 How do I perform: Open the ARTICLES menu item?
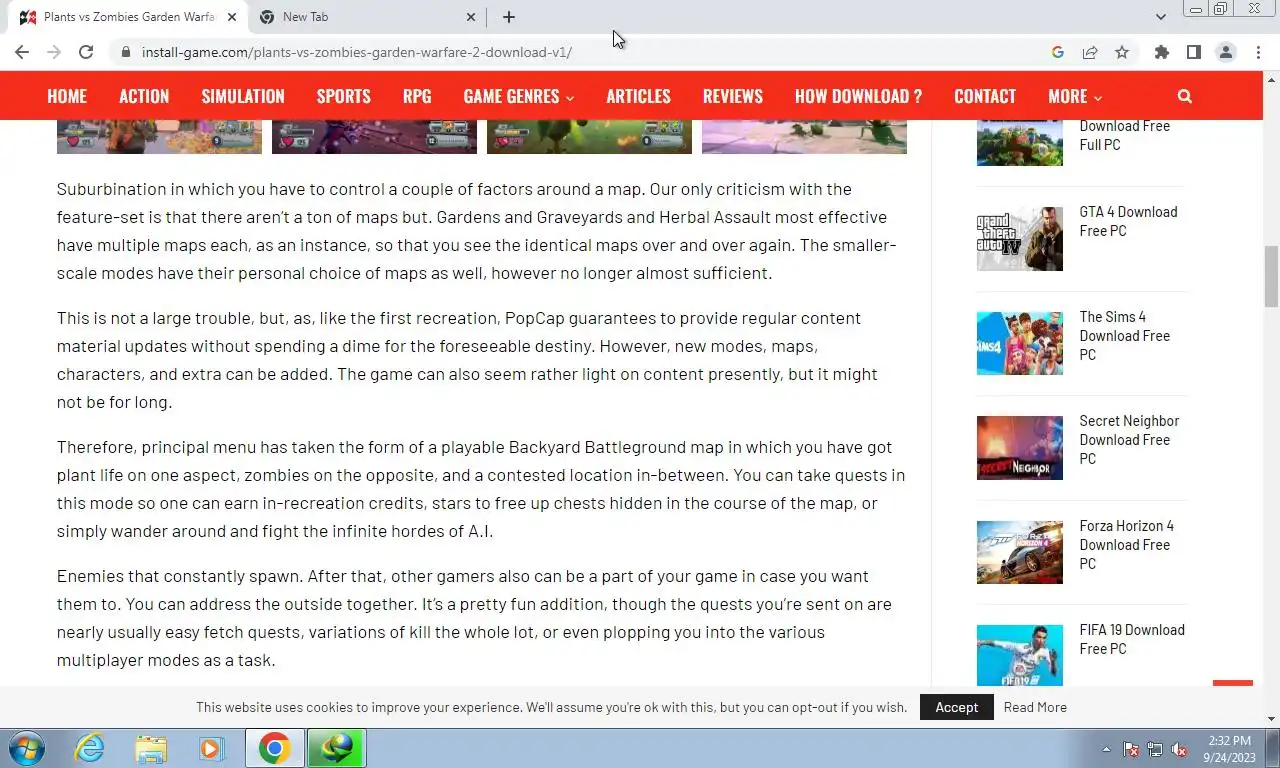(x=638, y=96)
